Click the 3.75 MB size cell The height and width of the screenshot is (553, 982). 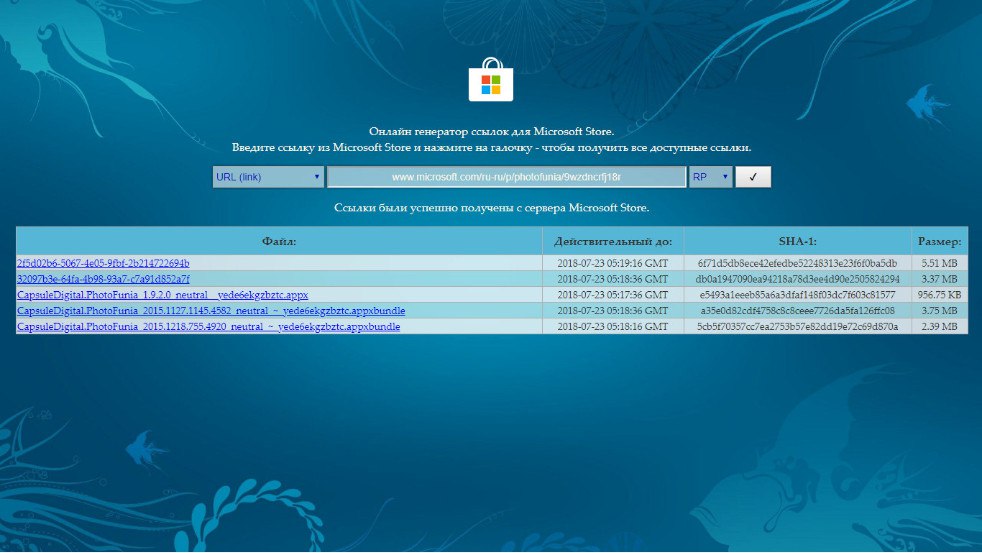coord(939,311)
